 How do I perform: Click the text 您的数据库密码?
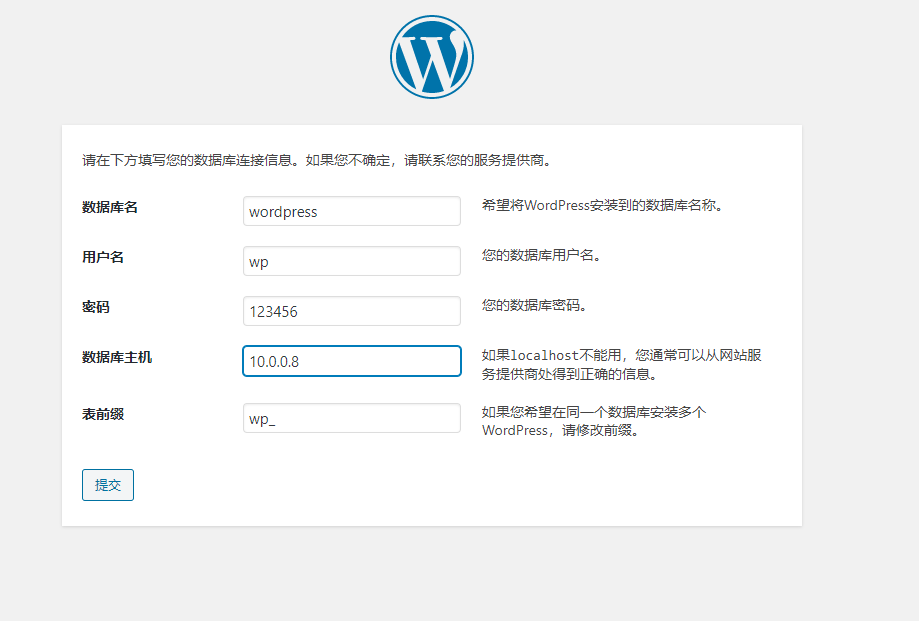534,305
